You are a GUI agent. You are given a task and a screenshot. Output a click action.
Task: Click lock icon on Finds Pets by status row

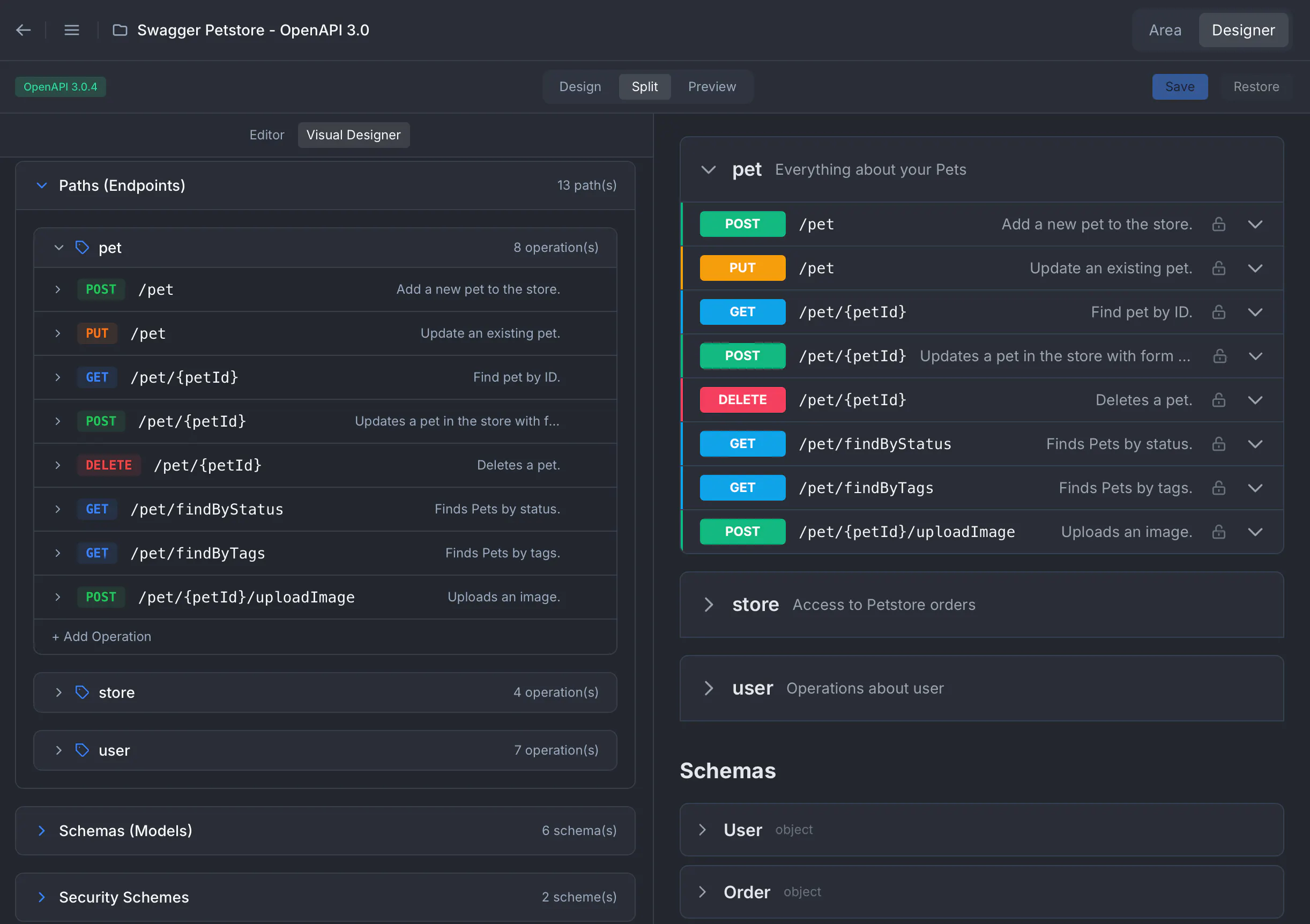tap(1219, 444)
